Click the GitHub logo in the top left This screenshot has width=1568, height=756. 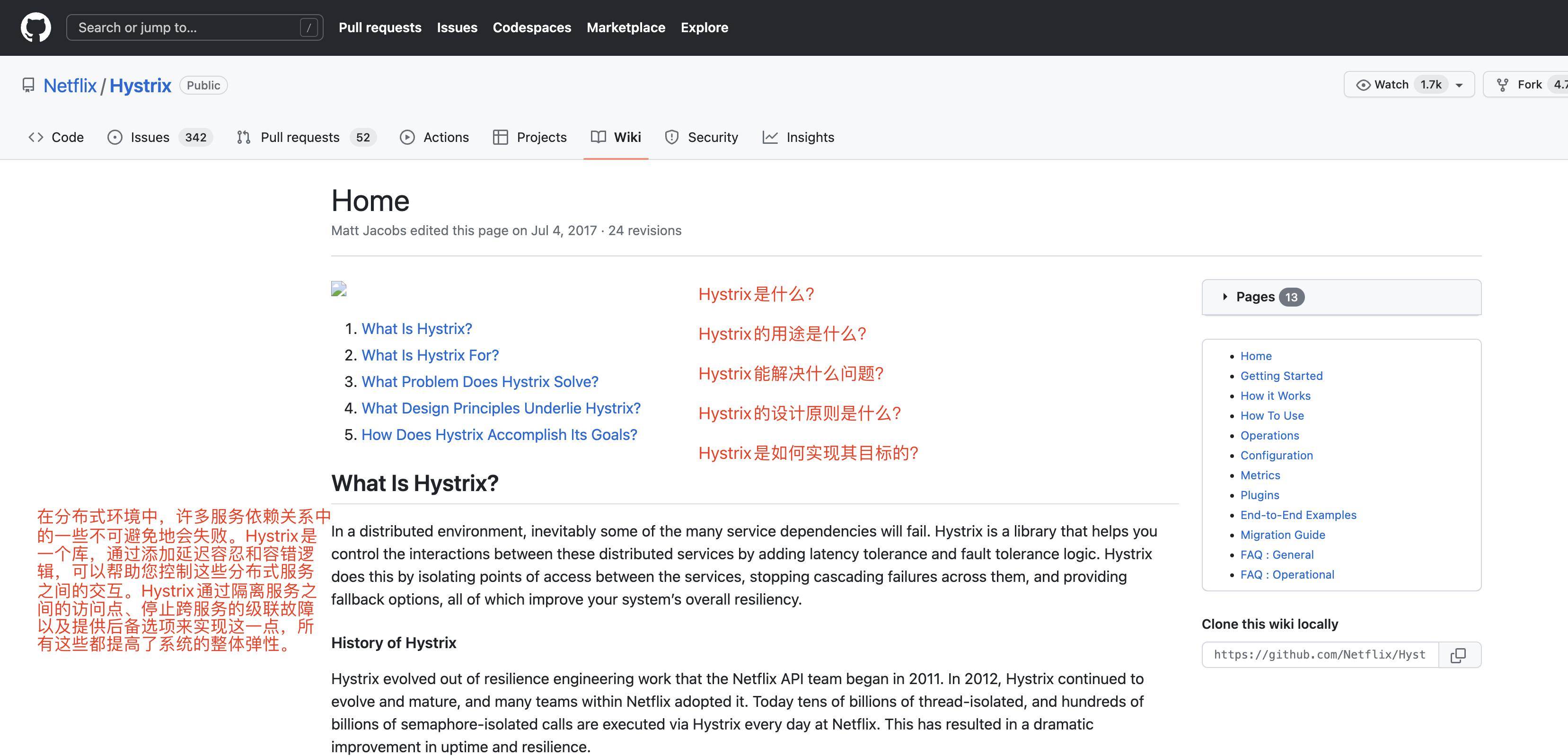pos(35,27)
